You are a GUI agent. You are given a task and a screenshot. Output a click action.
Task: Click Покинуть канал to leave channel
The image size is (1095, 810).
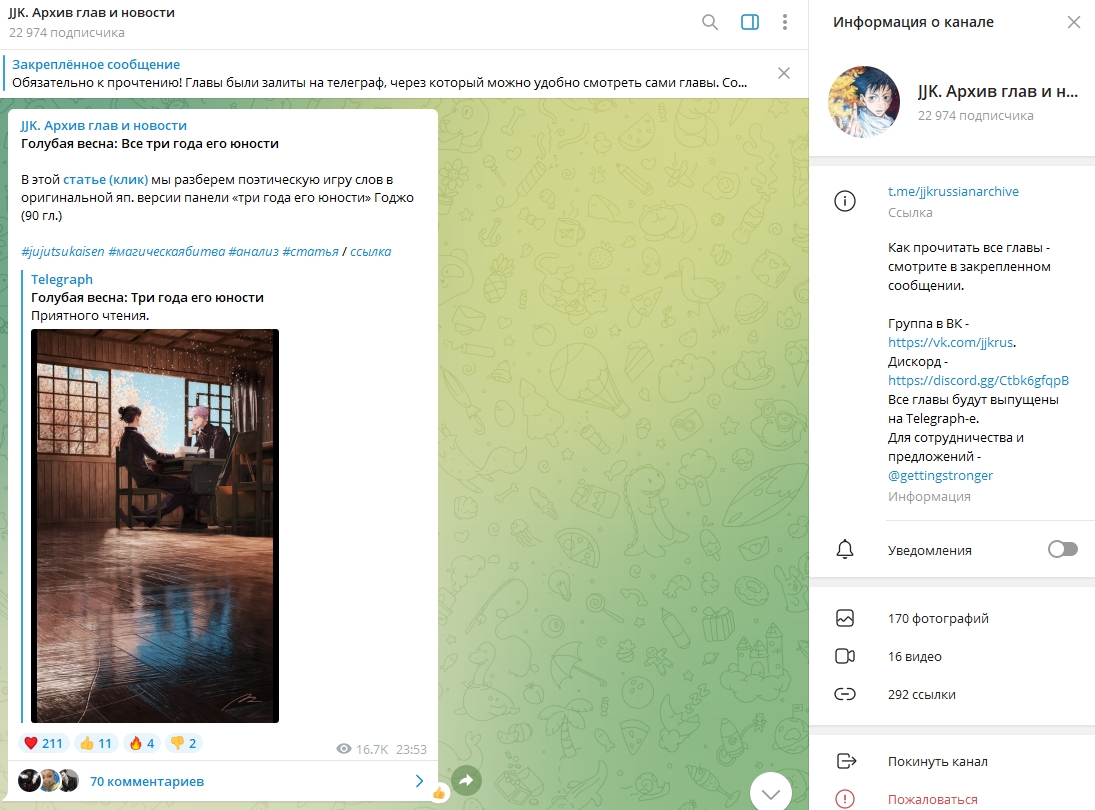(937, 762)
